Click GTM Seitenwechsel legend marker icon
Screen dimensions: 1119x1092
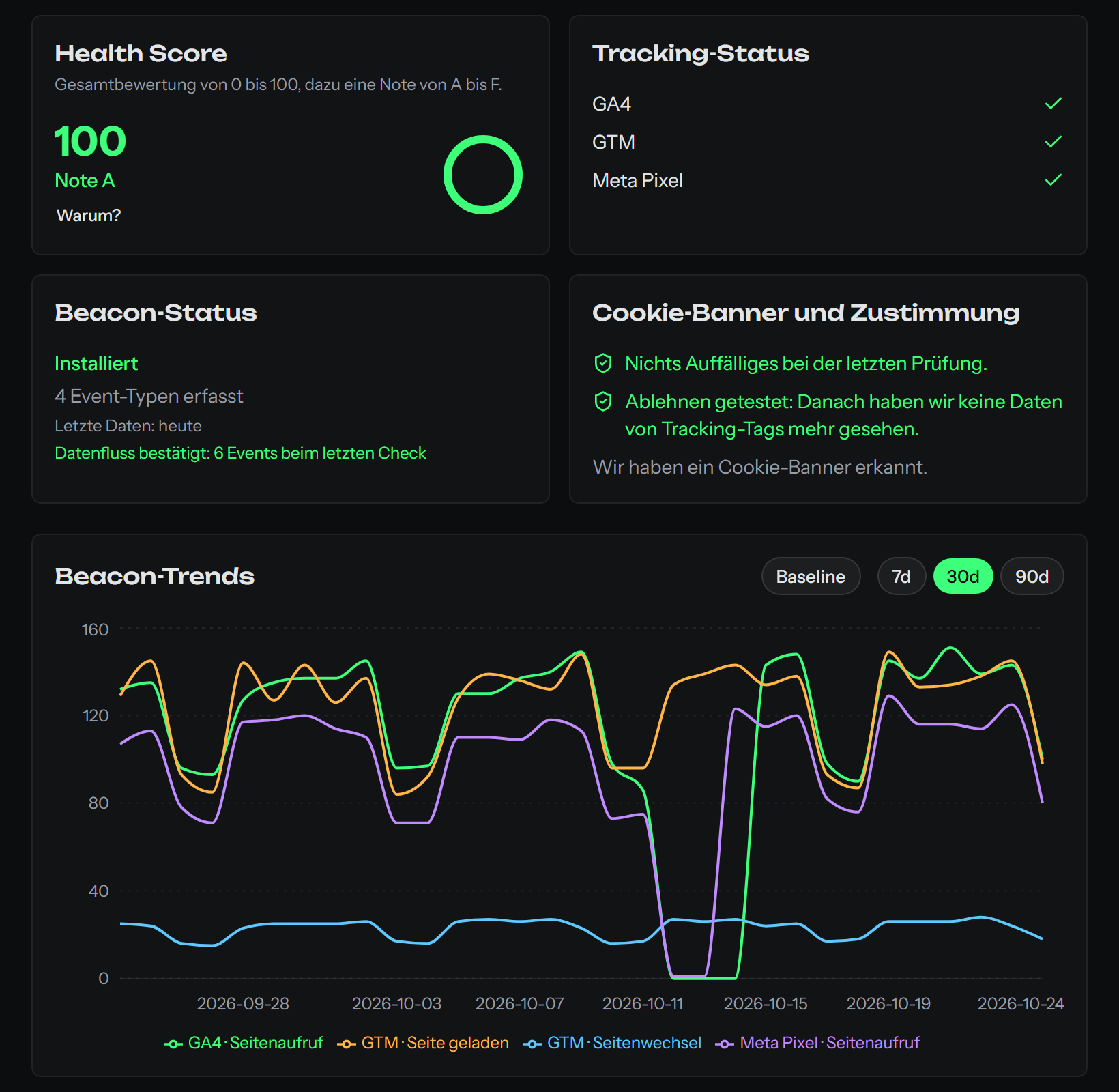pyautogui.click(x=532, y=1044)
